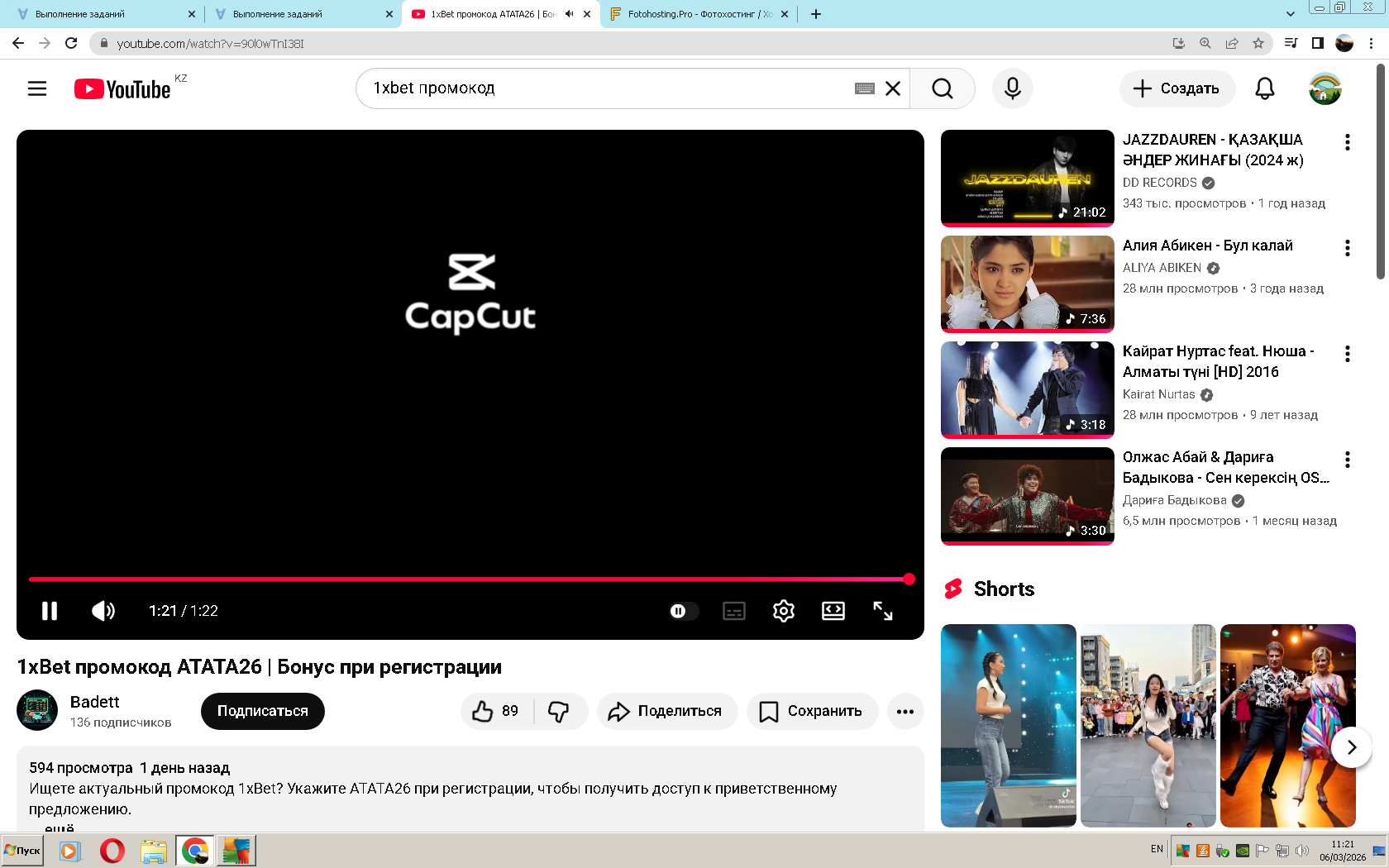Pause the video playback
Viewport: 1389px width, 868px height.
pyautogui.click(x=50, y=611)
